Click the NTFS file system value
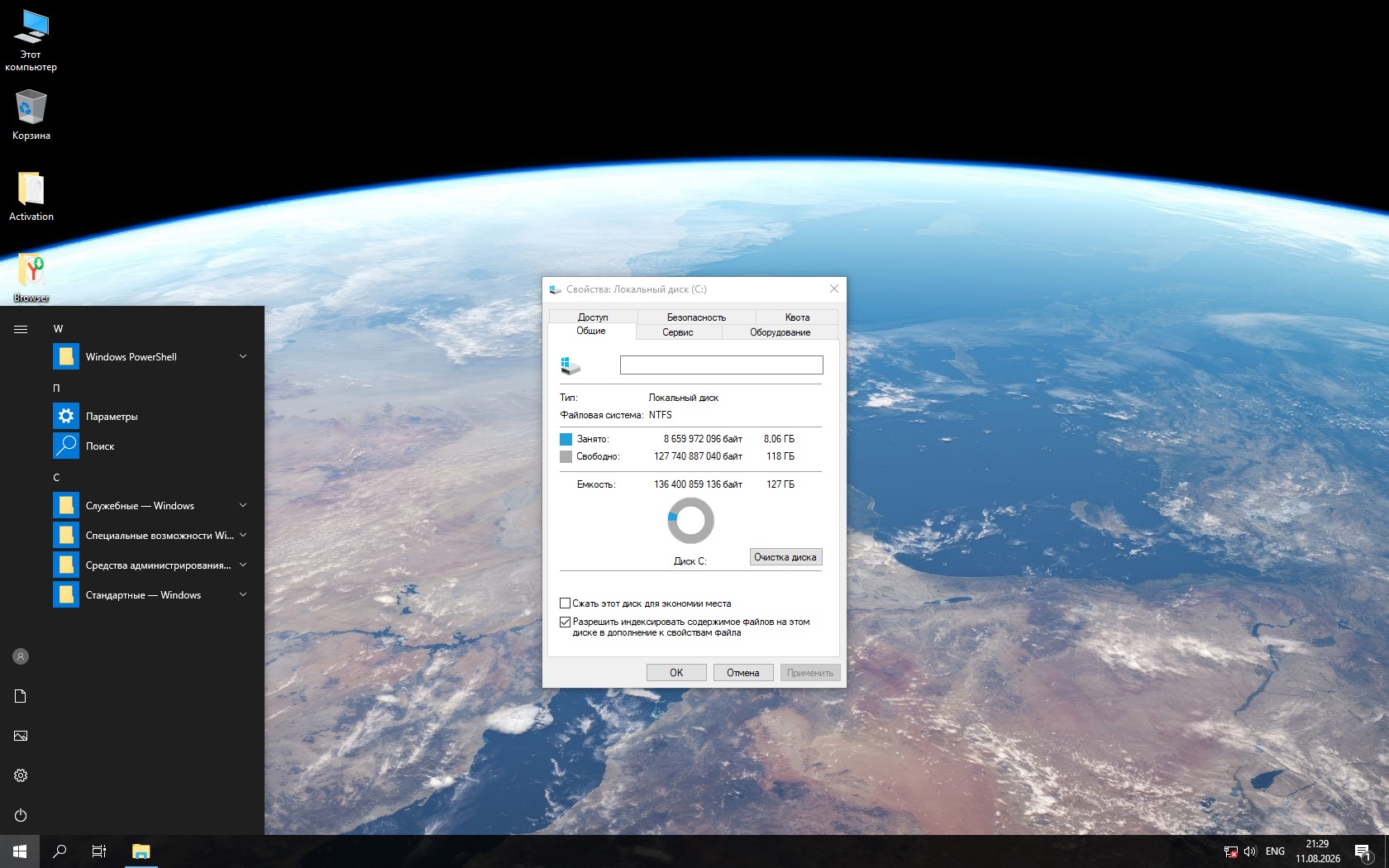 (x=661, y=415)
